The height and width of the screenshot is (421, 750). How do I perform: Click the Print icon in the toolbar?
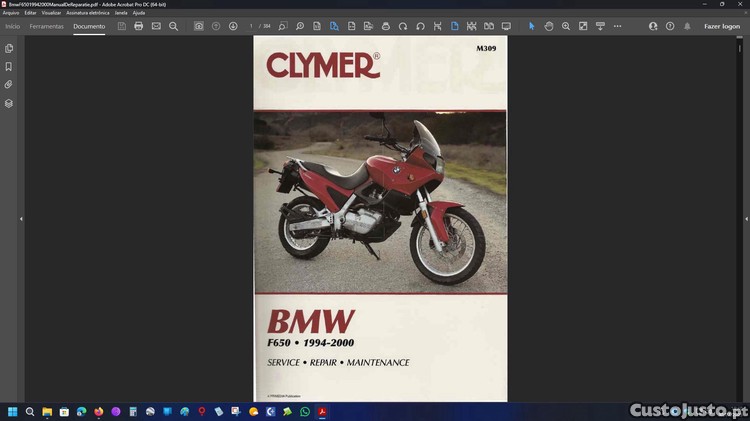(139, 26)
